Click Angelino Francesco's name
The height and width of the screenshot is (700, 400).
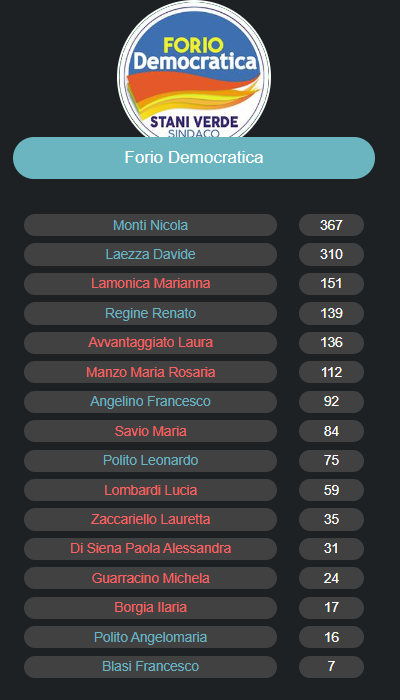coord(150,402)
